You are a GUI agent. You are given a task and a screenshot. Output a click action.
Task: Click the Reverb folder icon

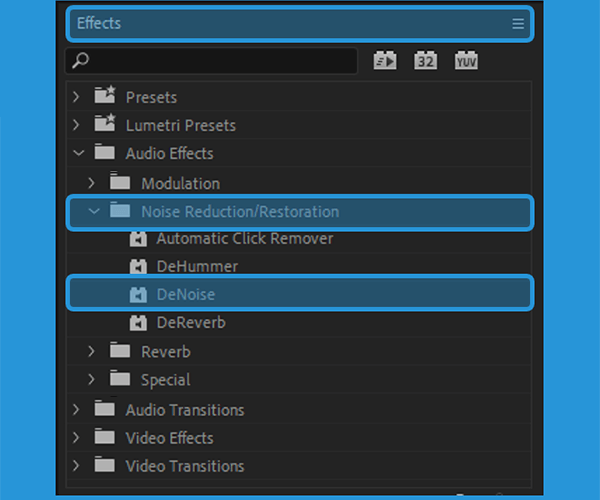coord(120,350)
